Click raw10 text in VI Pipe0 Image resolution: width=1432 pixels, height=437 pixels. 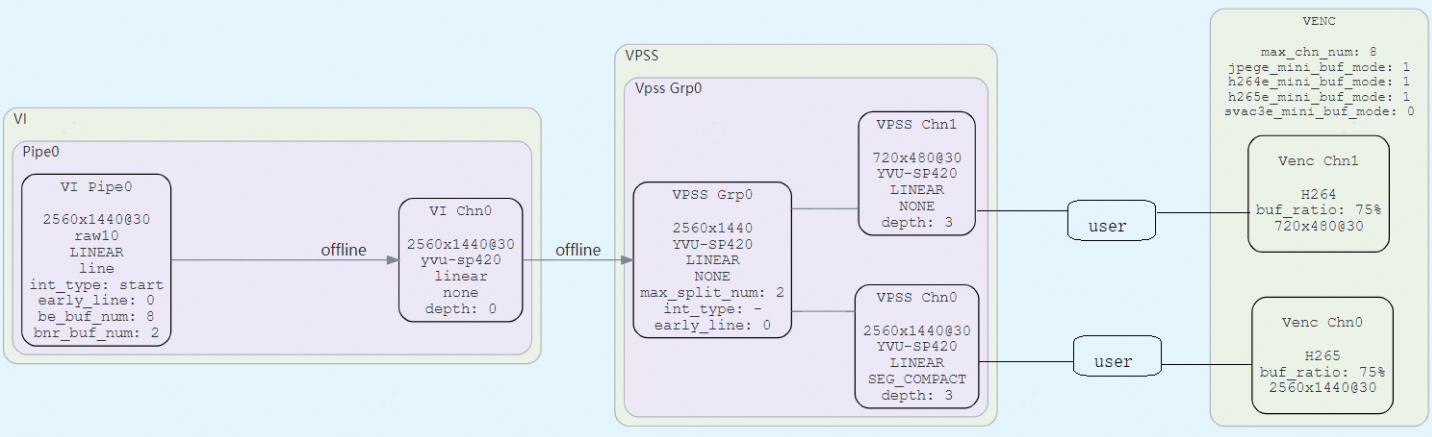coord(96,237)
